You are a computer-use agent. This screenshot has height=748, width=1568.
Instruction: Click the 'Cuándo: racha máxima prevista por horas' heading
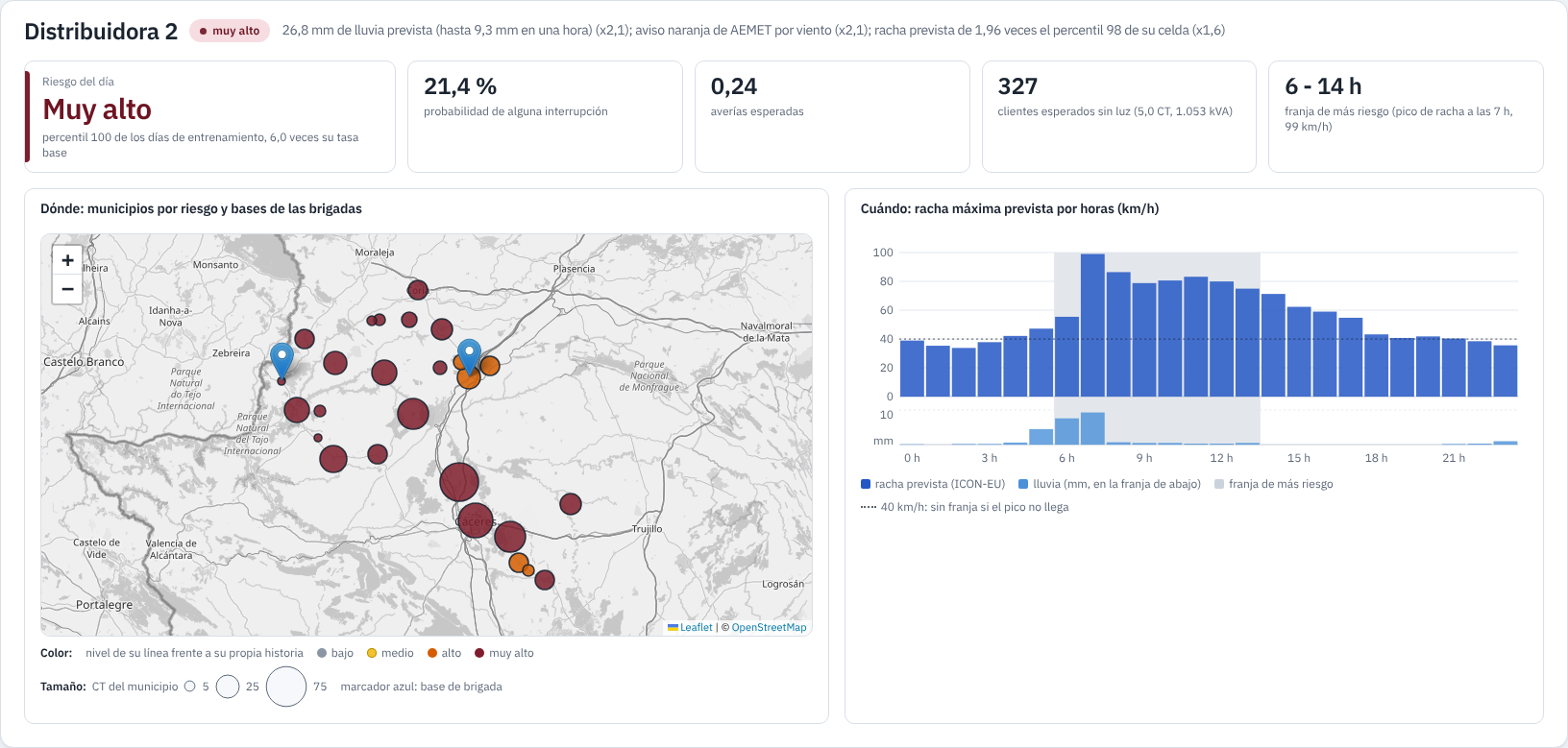click(1010, 208)
